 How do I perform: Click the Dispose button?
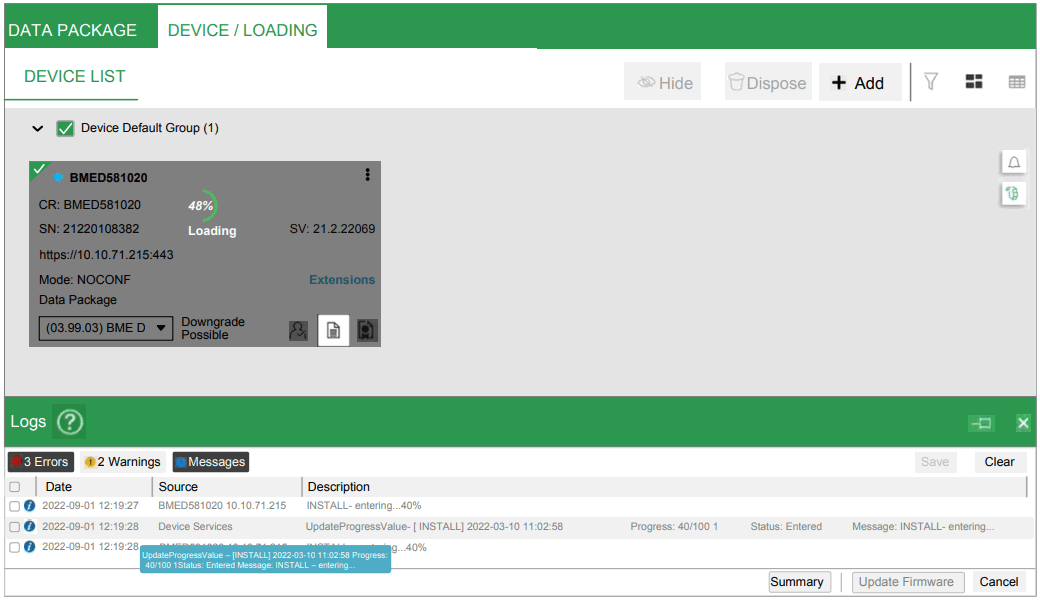pos(767,82)
